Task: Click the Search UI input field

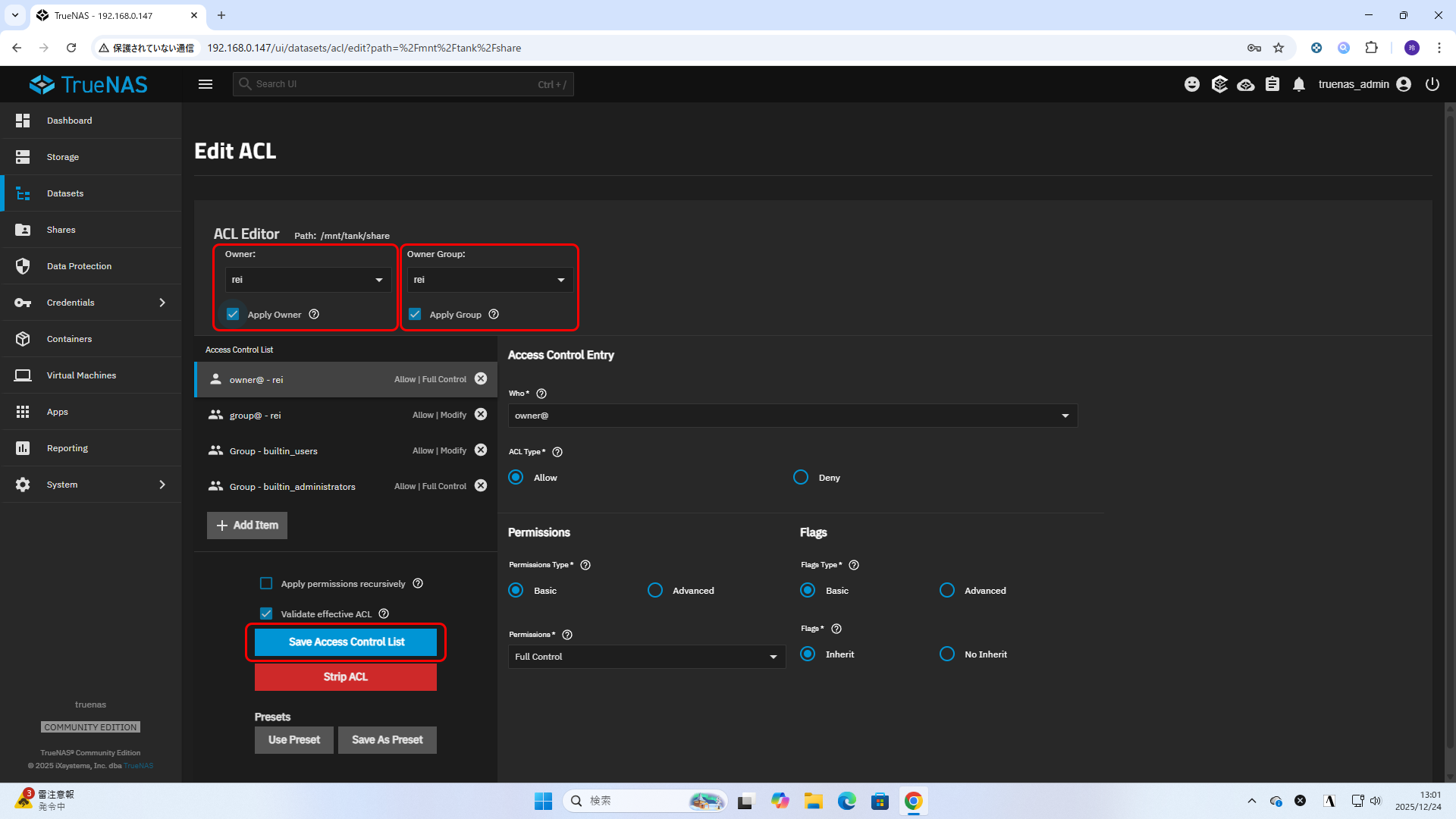Action: click(x=402, y=84)
